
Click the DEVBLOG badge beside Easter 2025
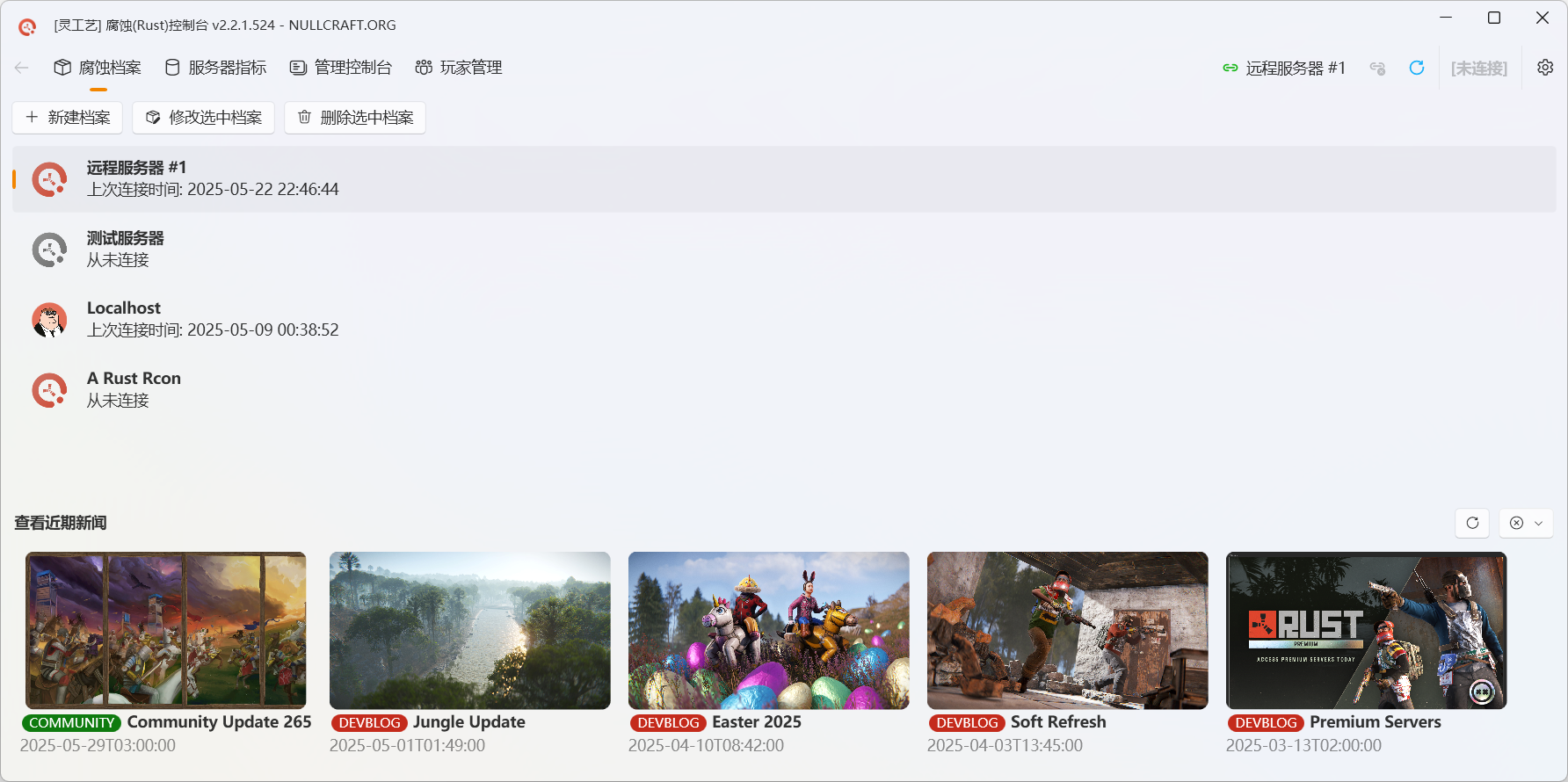pyautogui.click(x=669, y=723)
